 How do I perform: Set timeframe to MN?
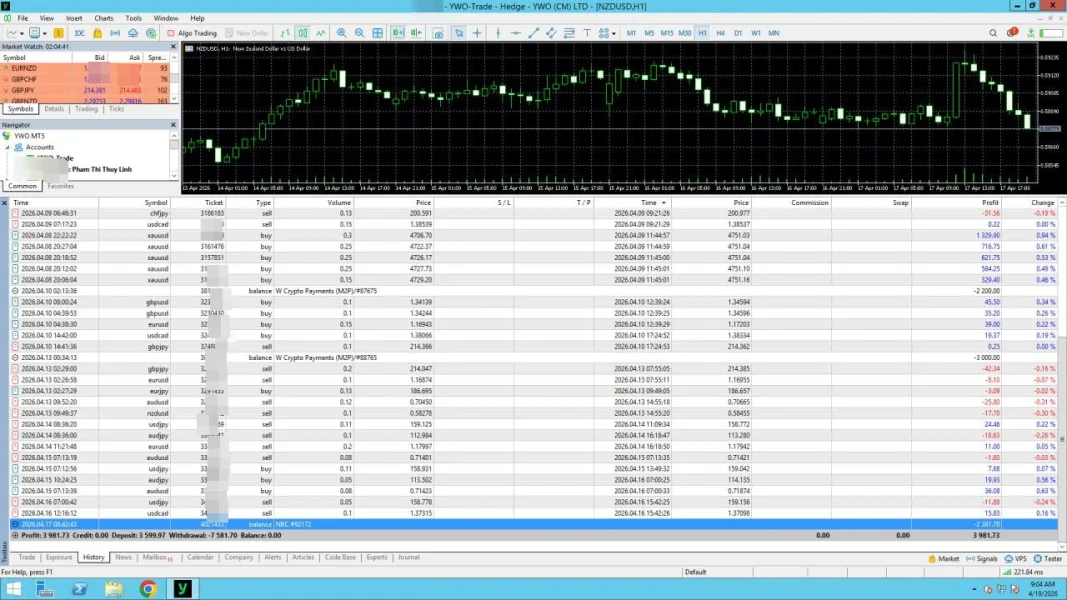pos(774,33)
